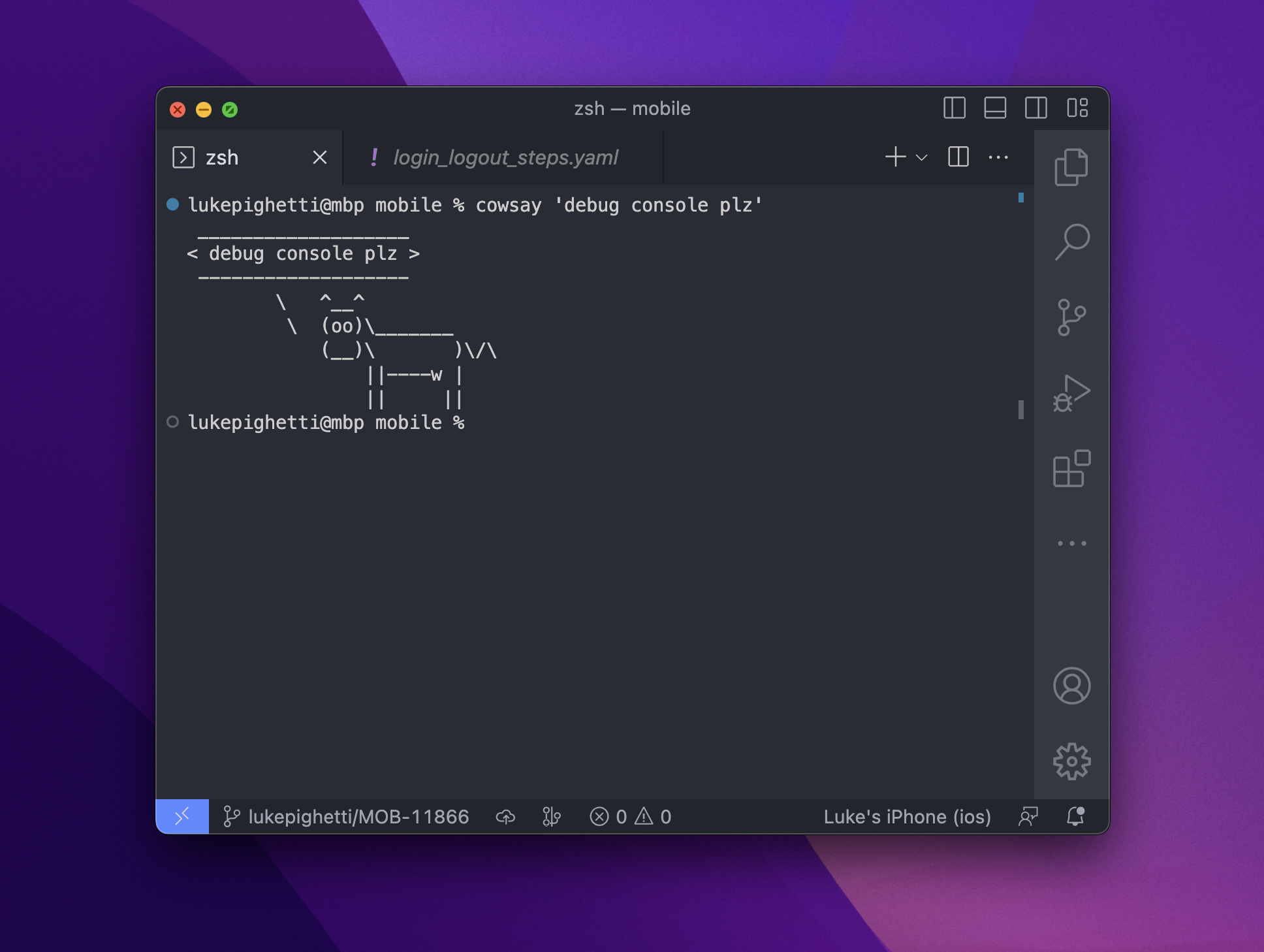Click the lukepighetti/MOB-11866 branch indicator

click(347, 816)
